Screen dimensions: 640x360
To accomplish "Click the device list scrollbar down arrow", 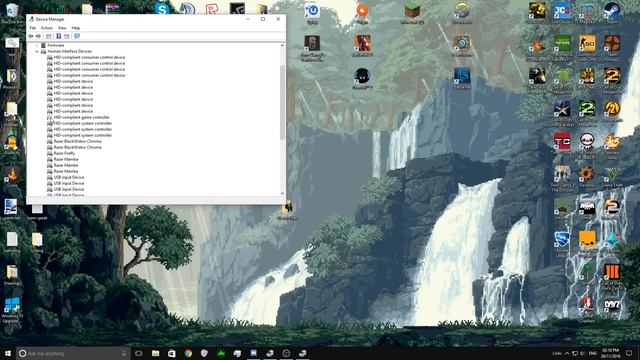I will pos(282,194).
